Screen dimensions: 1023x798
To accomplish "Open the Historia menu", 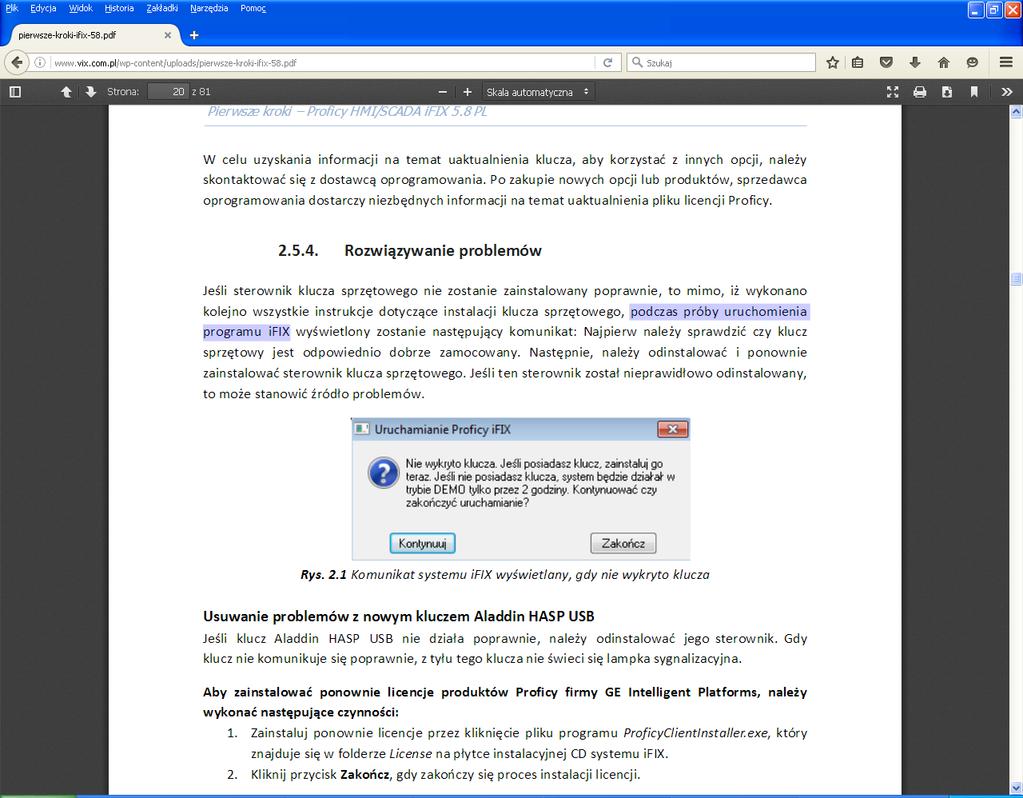I will coord(119,8).
